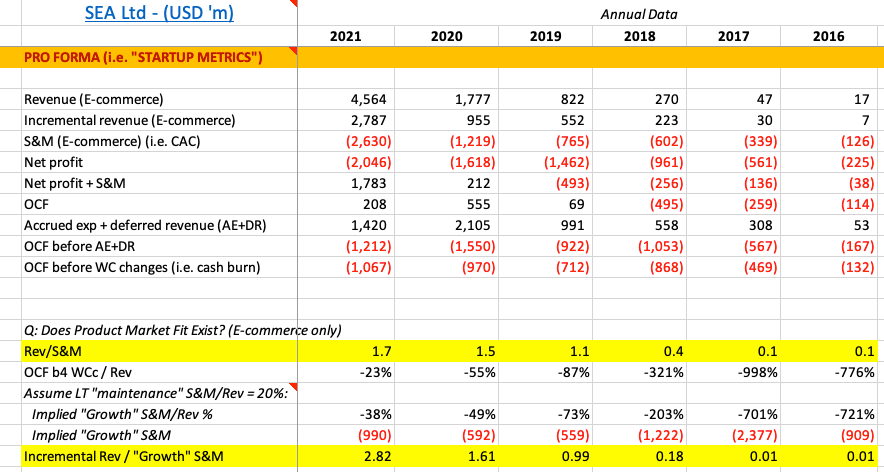The width and height of the screenshot is (884, 472).
Task: Select the OCF before WC changes label
Action: click(142, 267)
